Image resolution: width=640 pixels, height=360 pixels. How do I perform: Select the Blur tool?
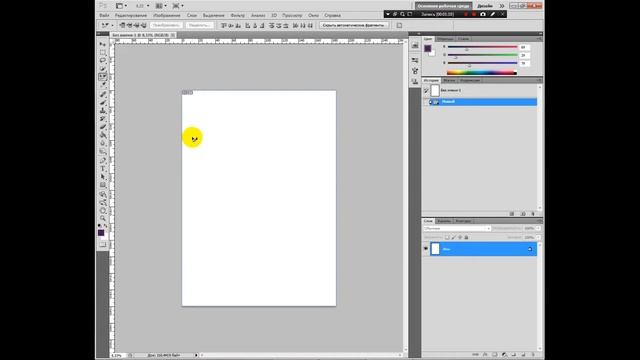point(103,143)
